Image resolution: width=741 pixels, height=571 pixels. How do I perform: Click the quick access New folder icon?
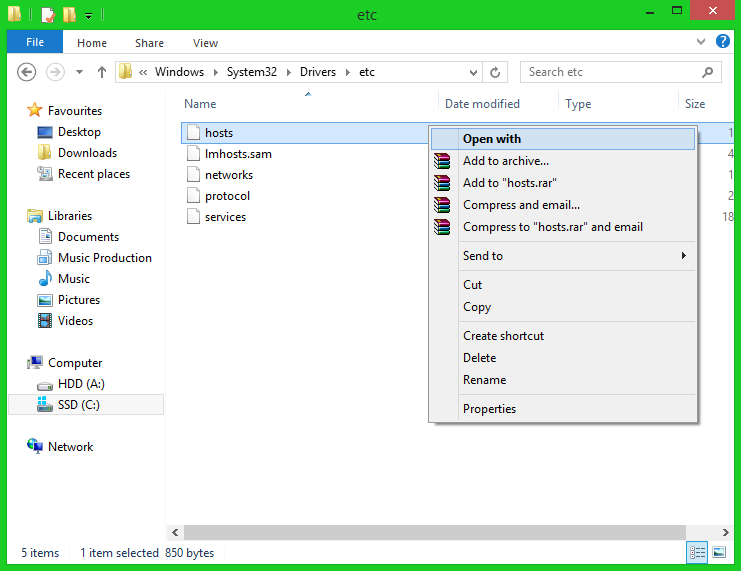pyautogui.click(x=69, y=15)
